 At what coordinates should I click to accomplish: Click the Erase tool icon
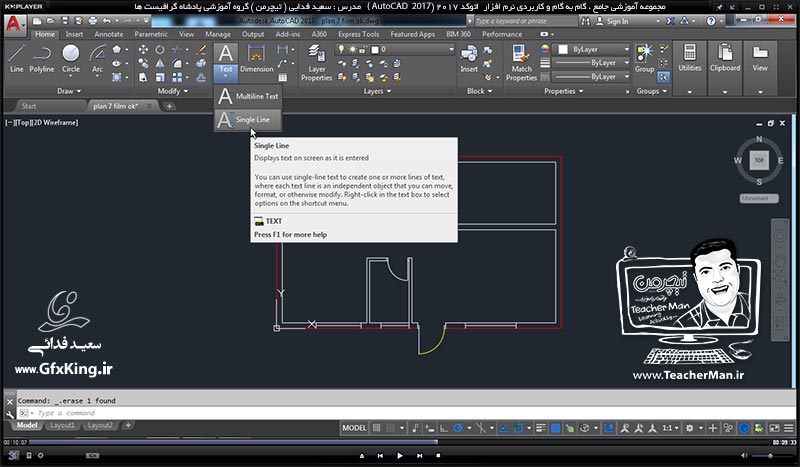click(202, 50)
